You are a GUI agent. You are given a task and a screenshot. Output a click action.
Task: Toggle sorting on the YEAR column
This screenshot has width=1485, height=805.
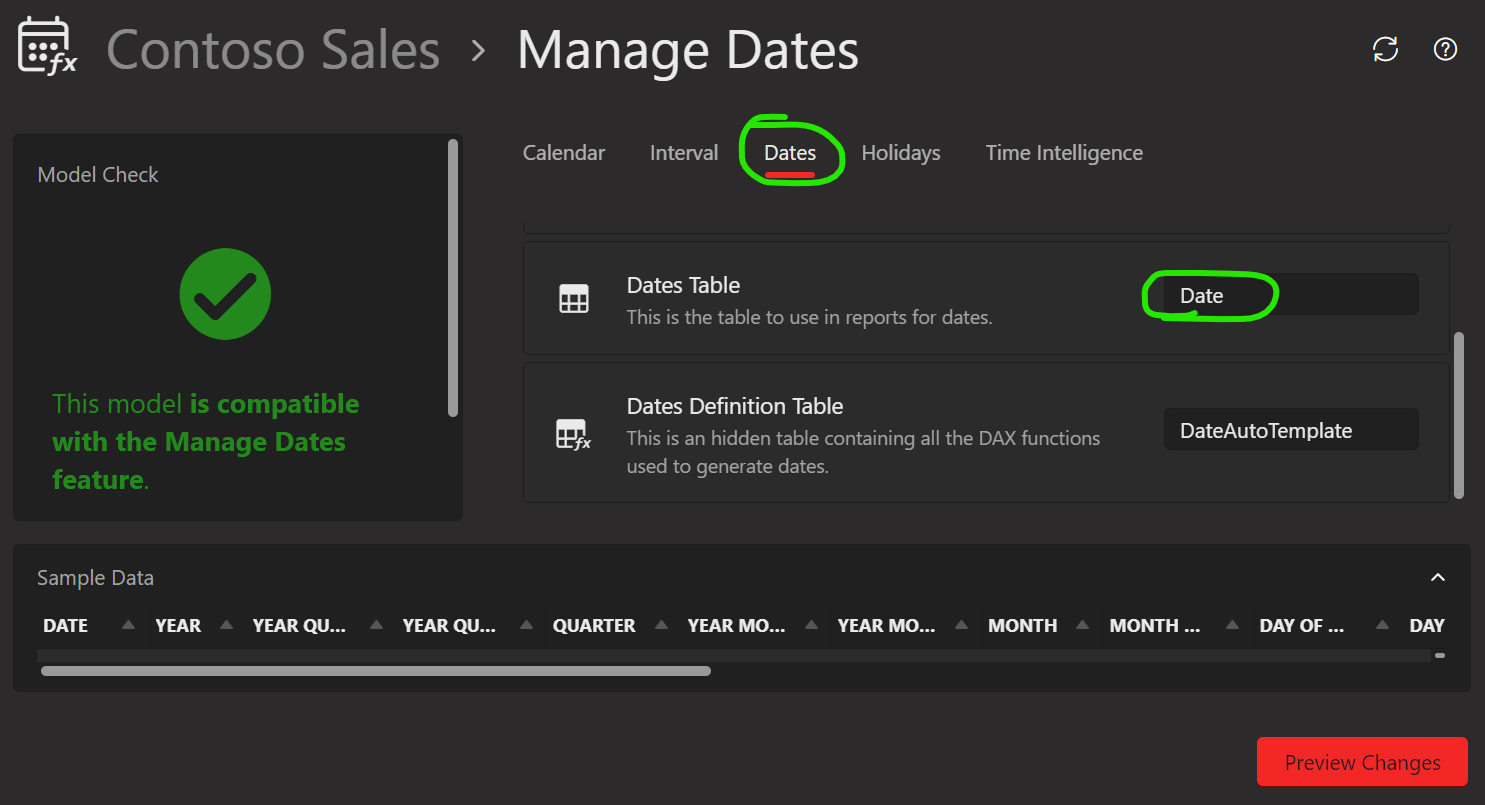click(225, 623)
